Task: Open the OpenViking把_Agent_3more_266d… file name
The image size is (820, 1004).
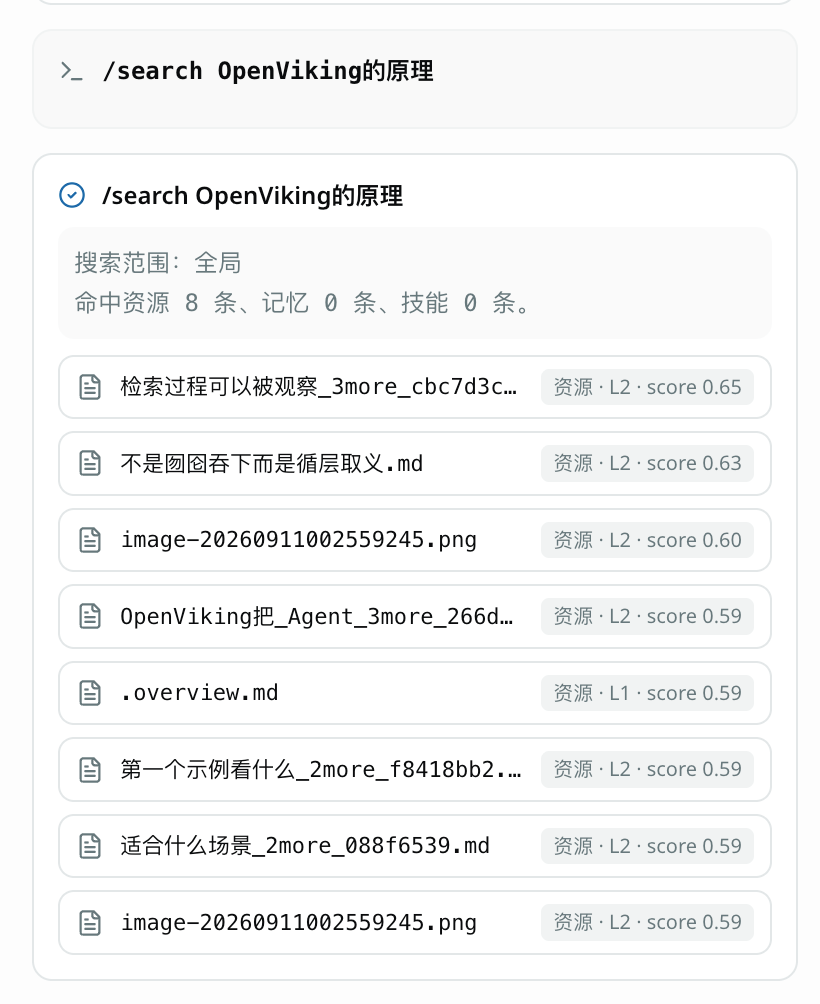Action: (x=317, y=616)
